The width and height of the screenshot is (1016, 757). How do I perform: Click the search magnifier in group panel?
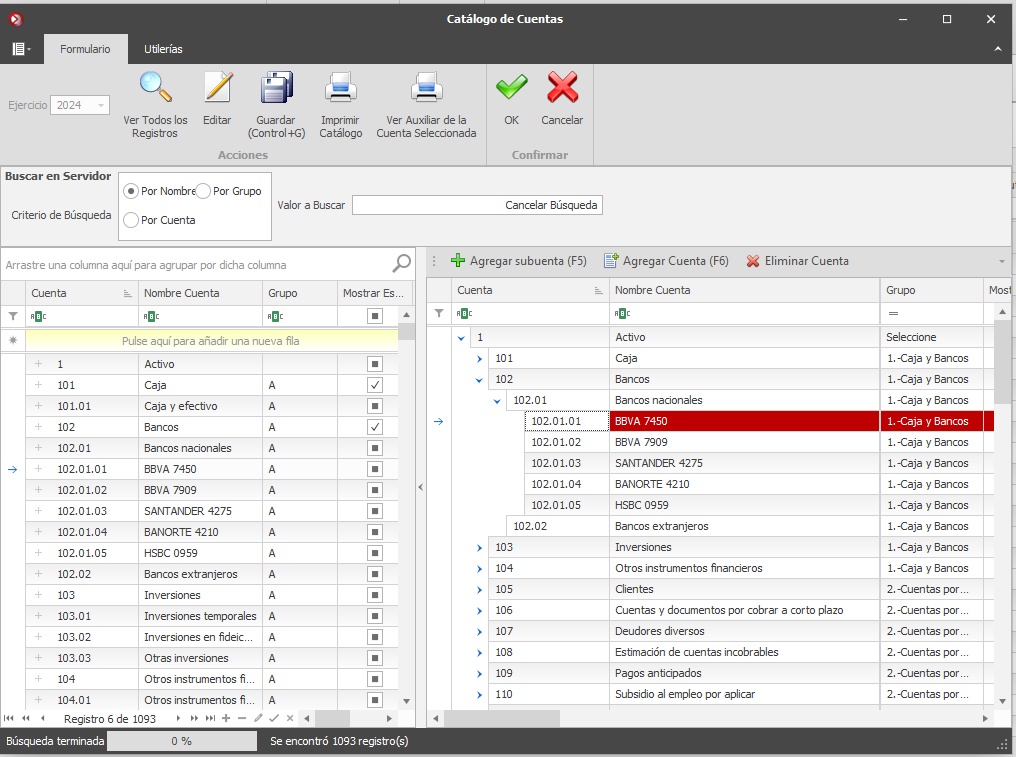coord(401,263)
